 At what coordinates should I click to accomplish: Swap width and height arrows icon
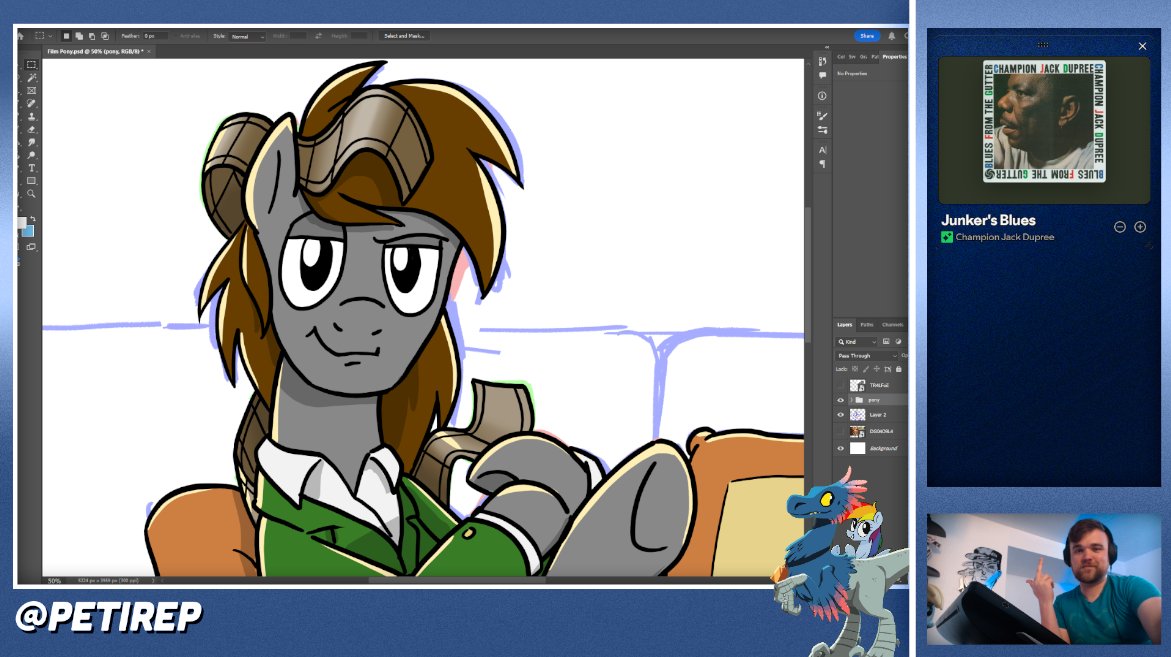coord(319,36)
